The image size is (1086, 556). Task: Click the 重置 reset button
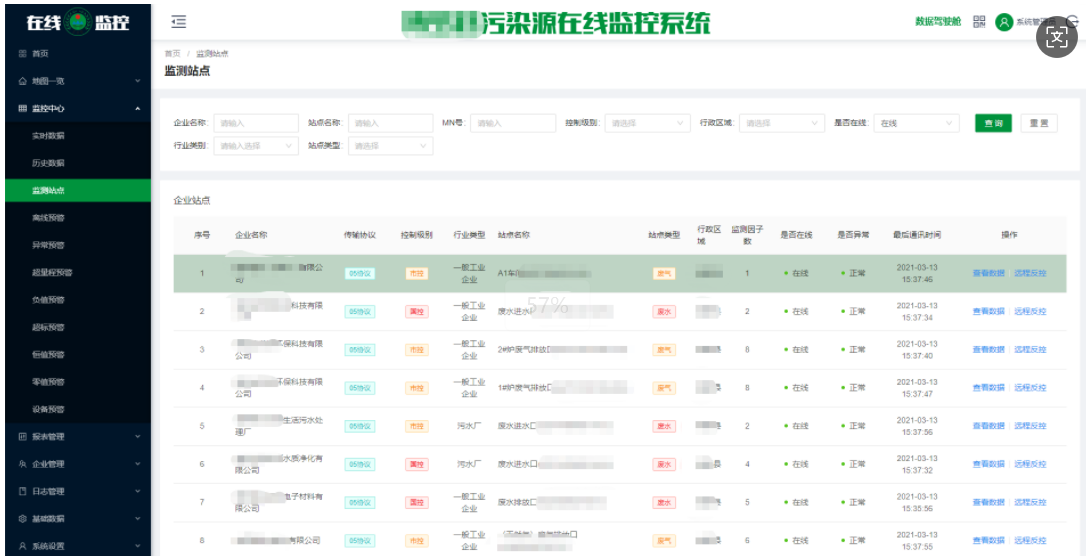tap(1039, 123)
